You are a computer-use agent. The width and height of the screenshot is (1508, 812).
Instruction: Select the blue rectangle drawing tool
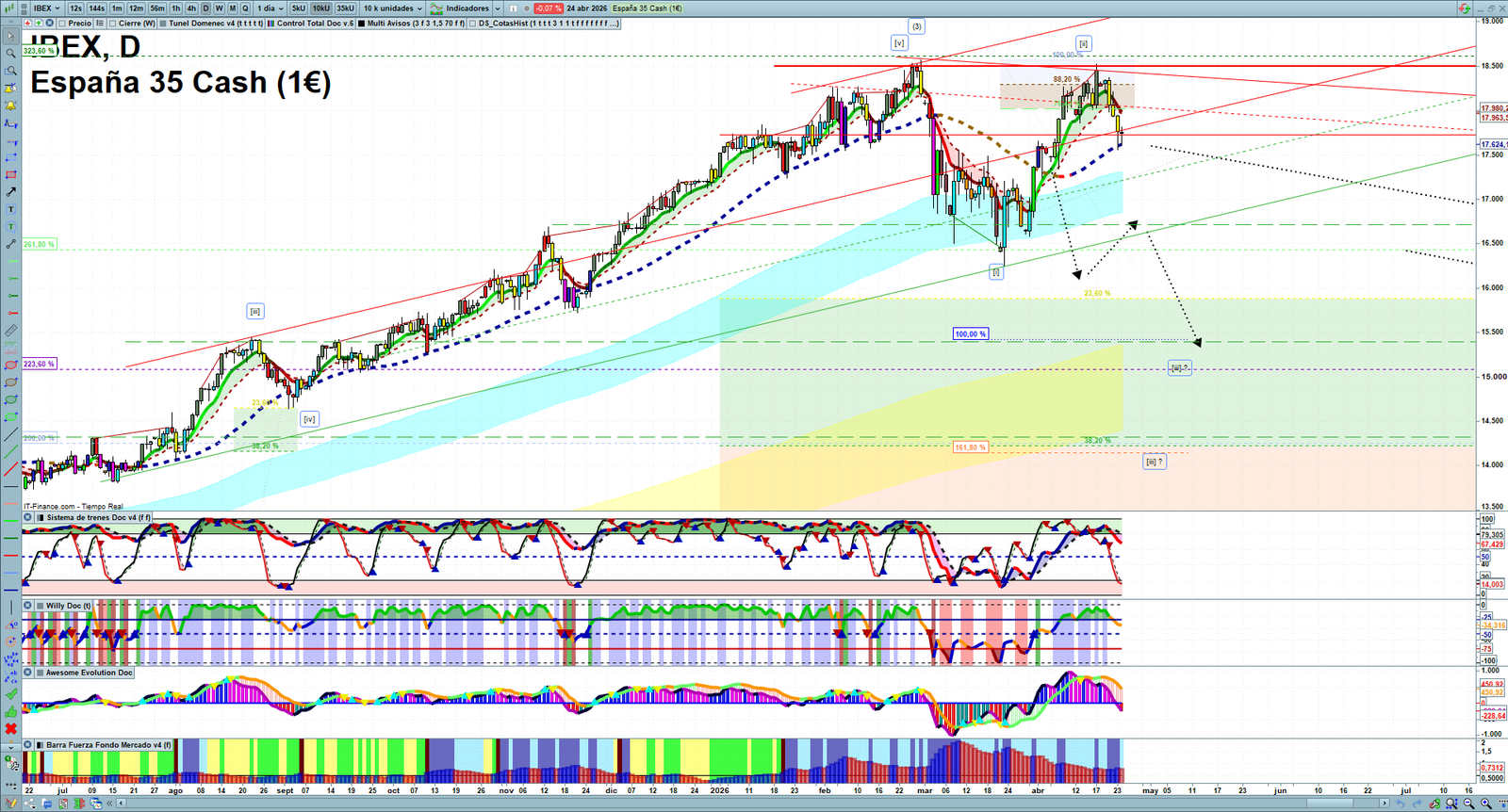pyautogui.click(x=10, y=157)
